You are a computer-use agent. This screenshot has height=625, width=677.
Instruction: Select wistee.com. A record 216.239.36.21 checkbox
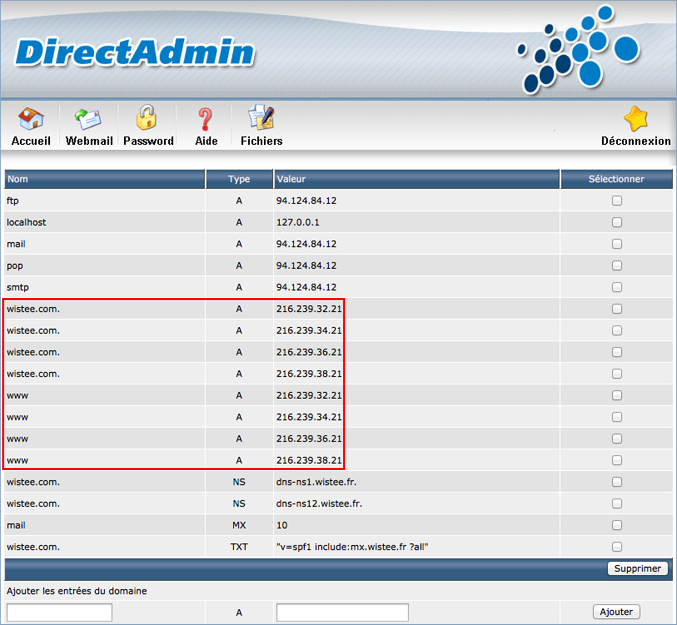617,352
